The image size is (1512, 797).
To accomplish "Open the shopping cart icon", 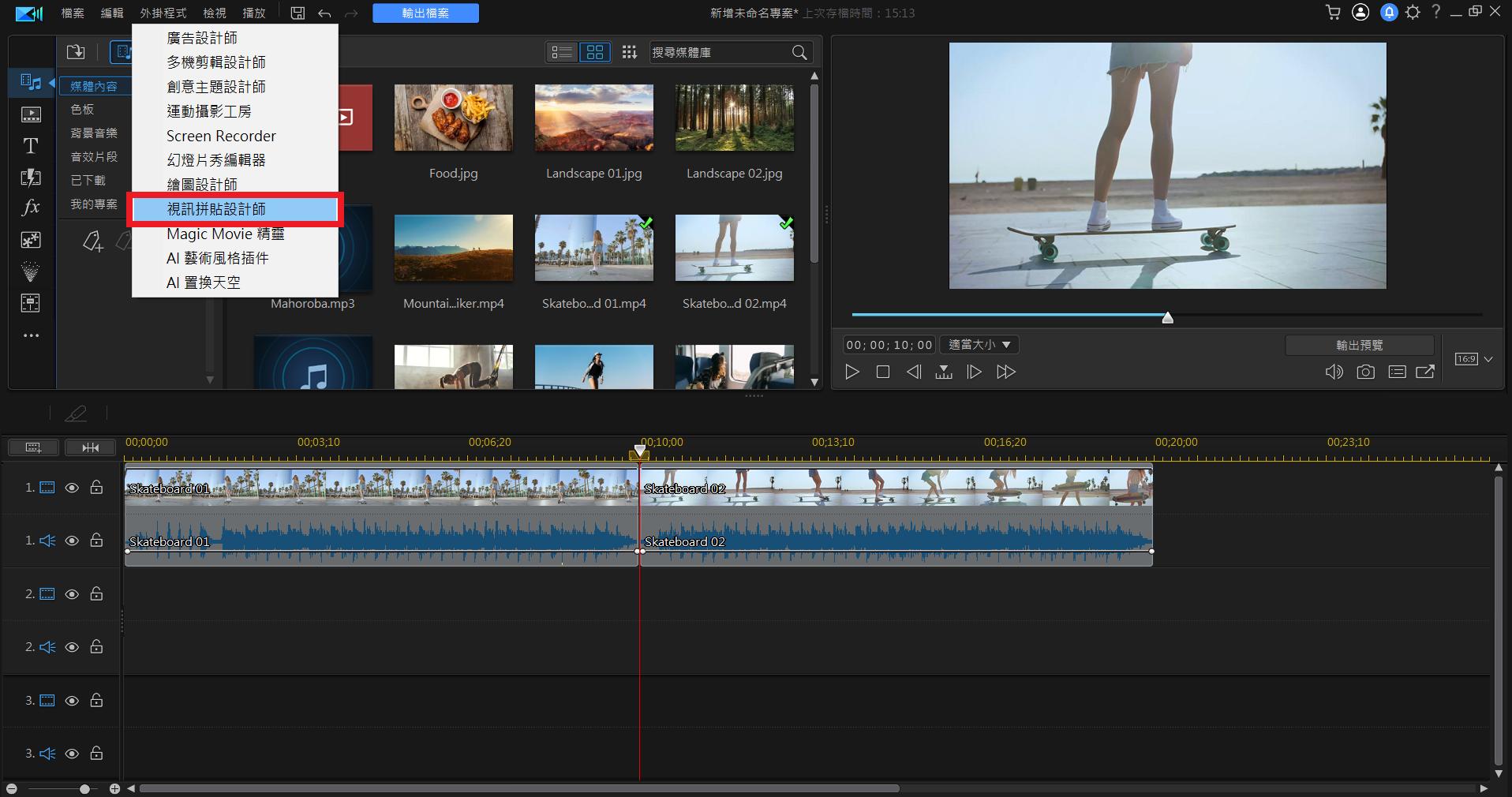I will pos(1333,13).
